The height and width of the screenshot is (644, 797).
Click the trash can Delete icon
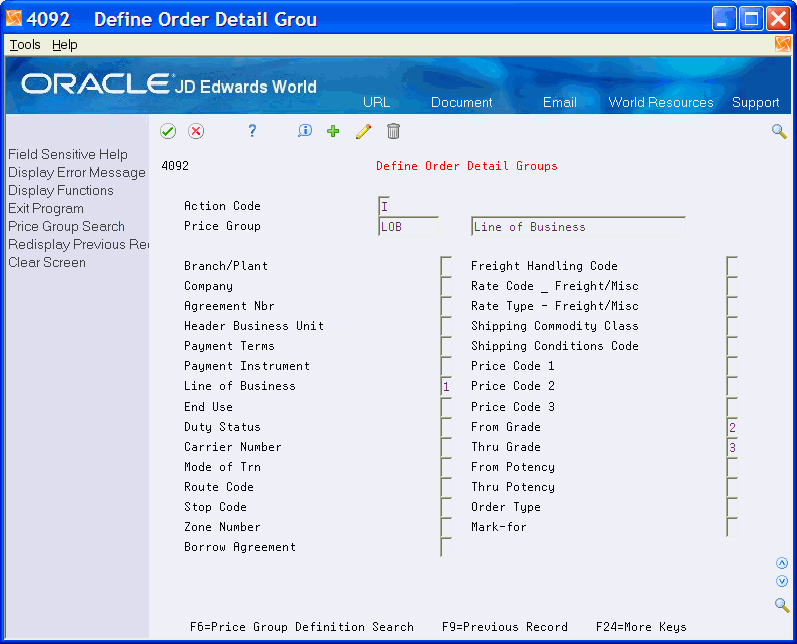coord(393,131)
